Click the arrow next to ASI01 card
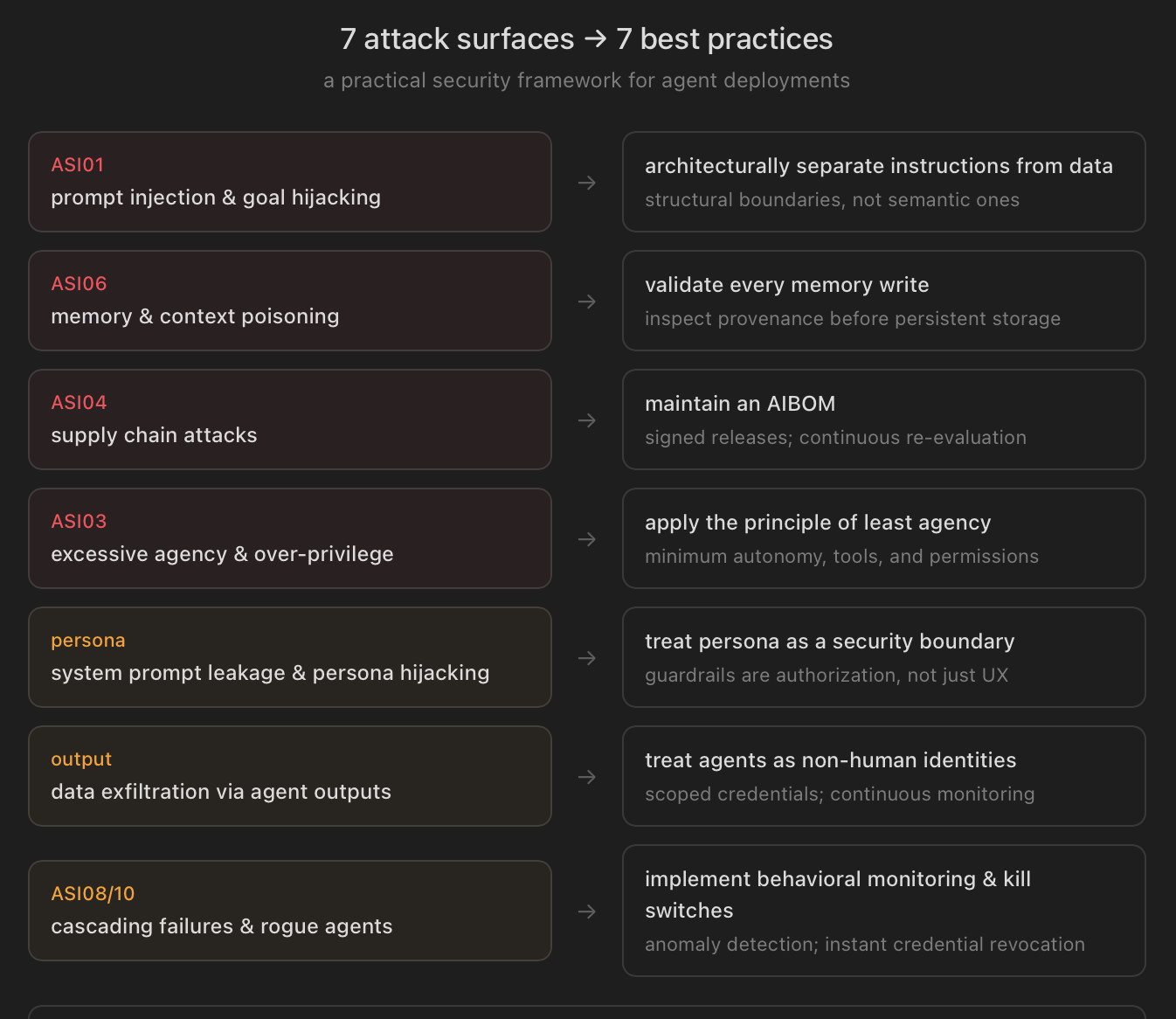The width and height of the screenshot is (1176, 1019). click(x=587, y=183)
